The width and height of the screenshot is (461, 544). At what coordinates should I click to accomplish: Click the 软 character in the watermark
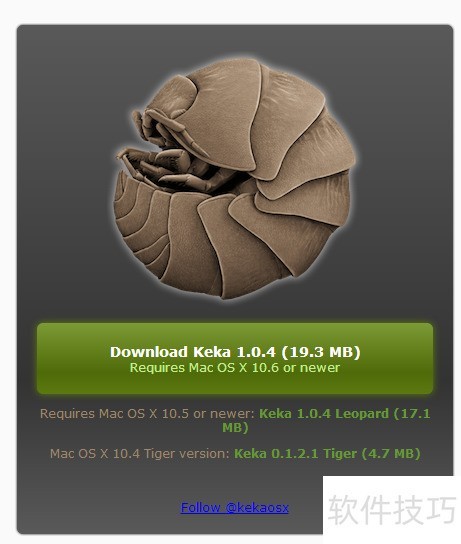pyautogui.click(x=343, y=510)
